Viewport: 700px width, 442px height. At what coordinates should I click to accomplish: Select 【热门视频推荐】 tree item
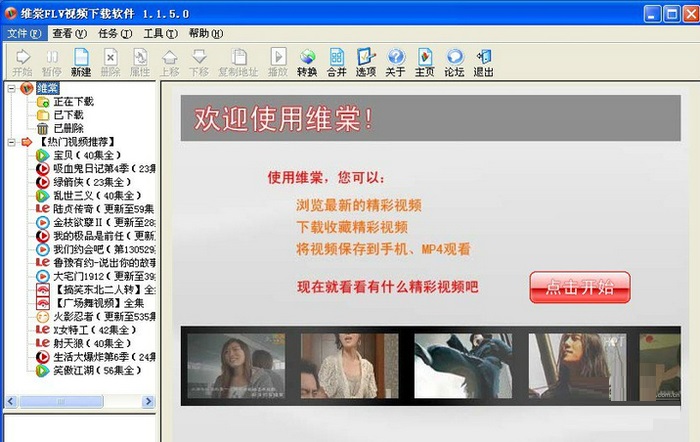(77, 142)
